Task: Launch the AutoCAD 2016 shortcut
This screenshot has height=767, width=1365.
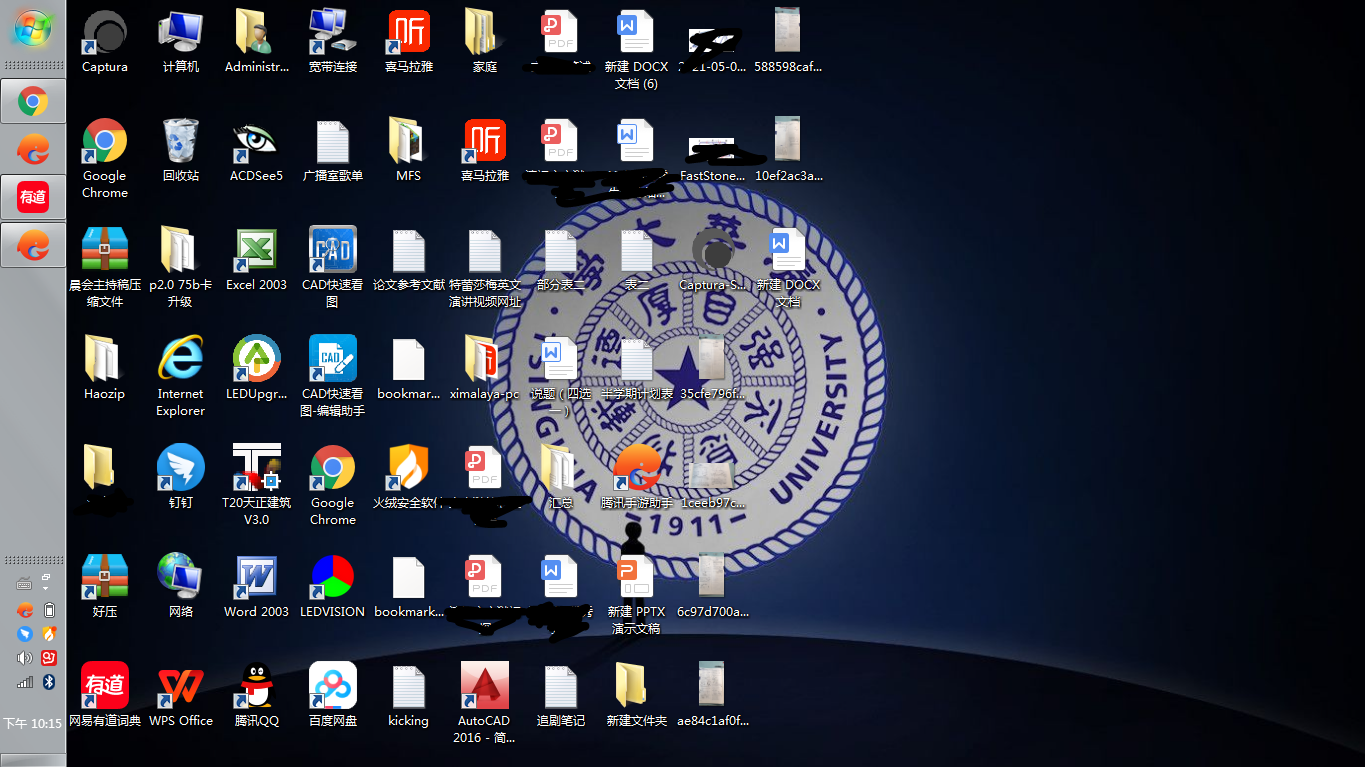Action: tap(485, 703)
